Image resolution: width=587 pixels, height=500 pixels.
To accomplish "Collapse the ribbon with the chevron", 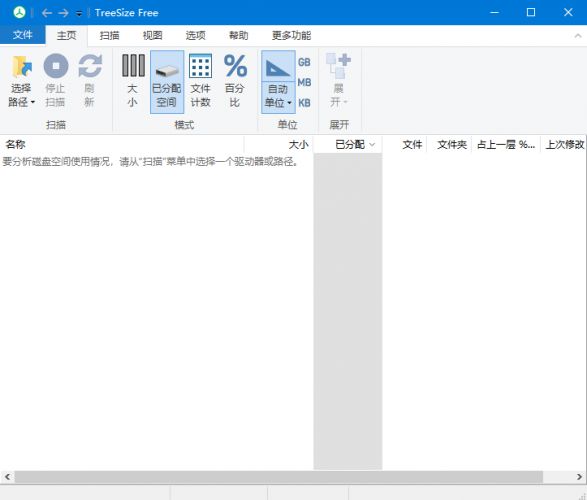I will pos(578,36).
